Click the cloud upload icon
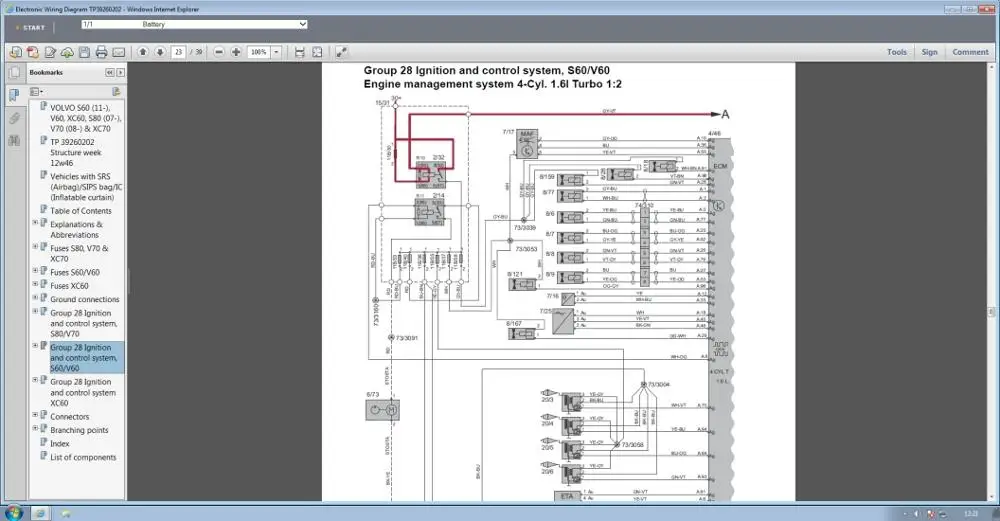Screen dimensions: 1000x521 coord(67,52)
